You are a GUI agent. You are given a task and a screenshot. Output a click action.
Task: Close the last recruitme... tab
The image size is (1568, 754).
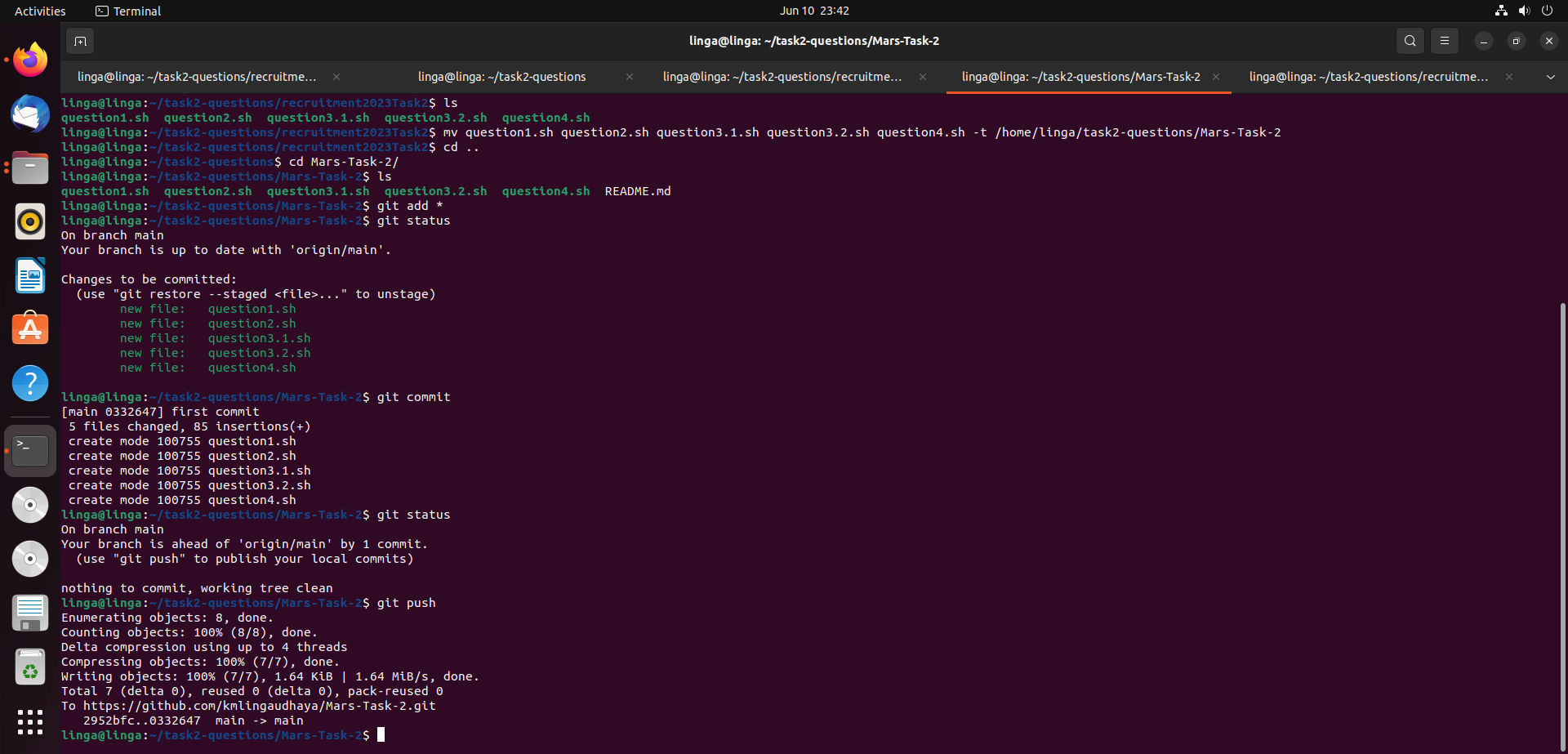click(1509, 77)
